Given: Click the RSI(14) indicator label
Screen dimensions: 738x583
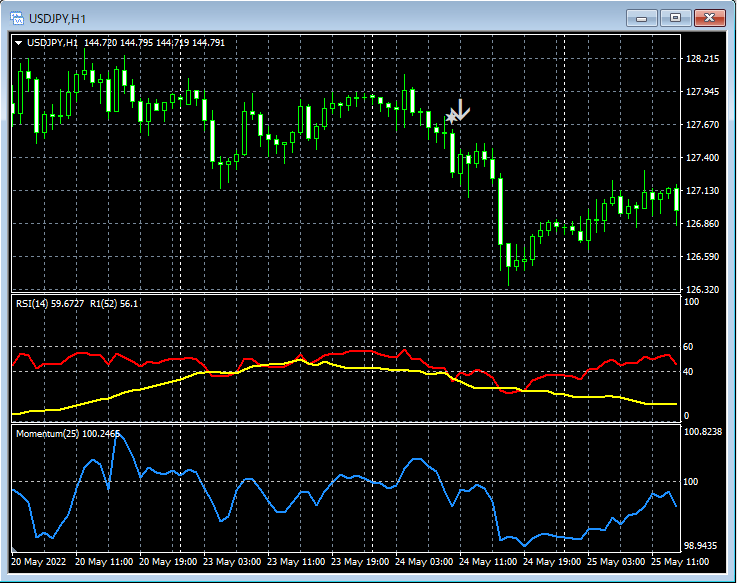Looking at the screenshot, I should [34, 303].
